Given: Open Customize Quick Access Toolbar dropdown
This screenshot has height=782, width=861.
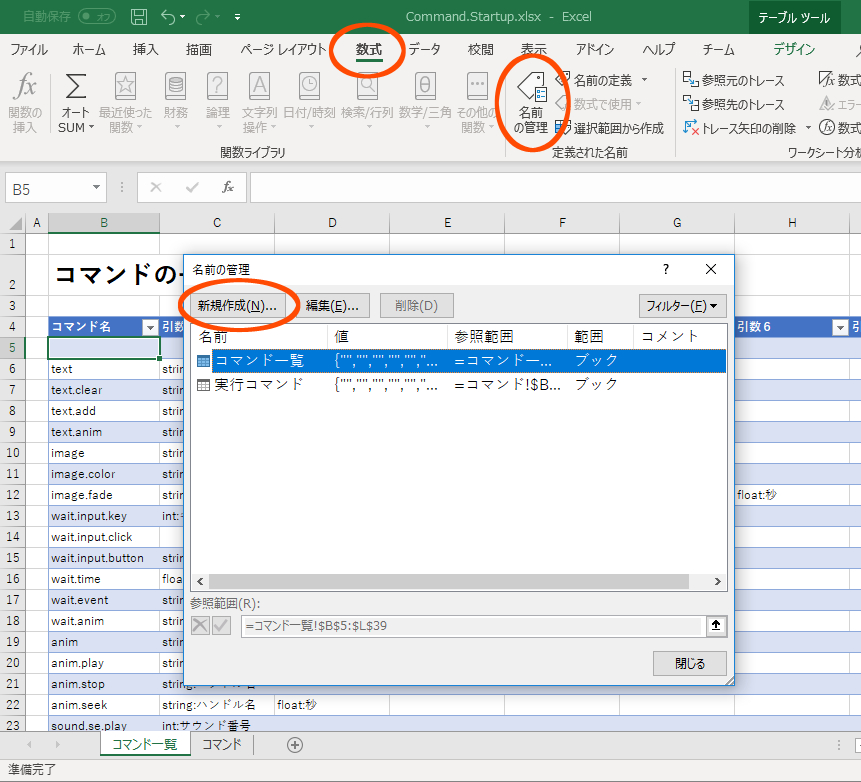Looking at the screenshot, I should [x=237, y=17].
